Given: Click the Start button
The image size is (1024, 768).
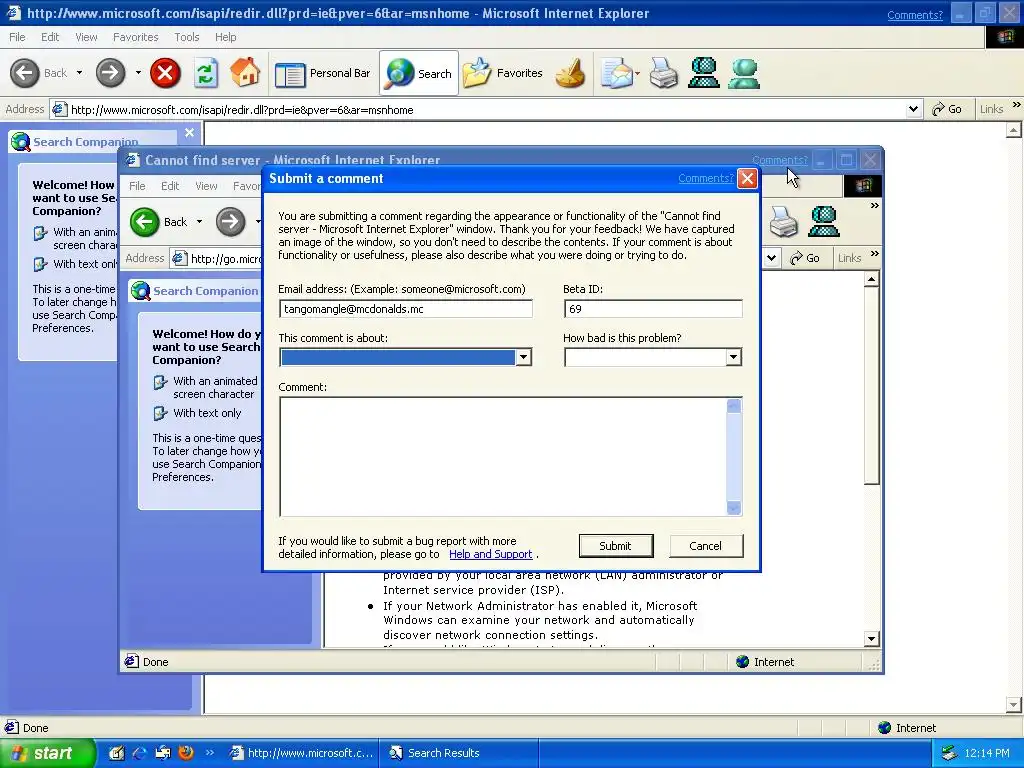Looking at the screenshot, I should 46,753.
